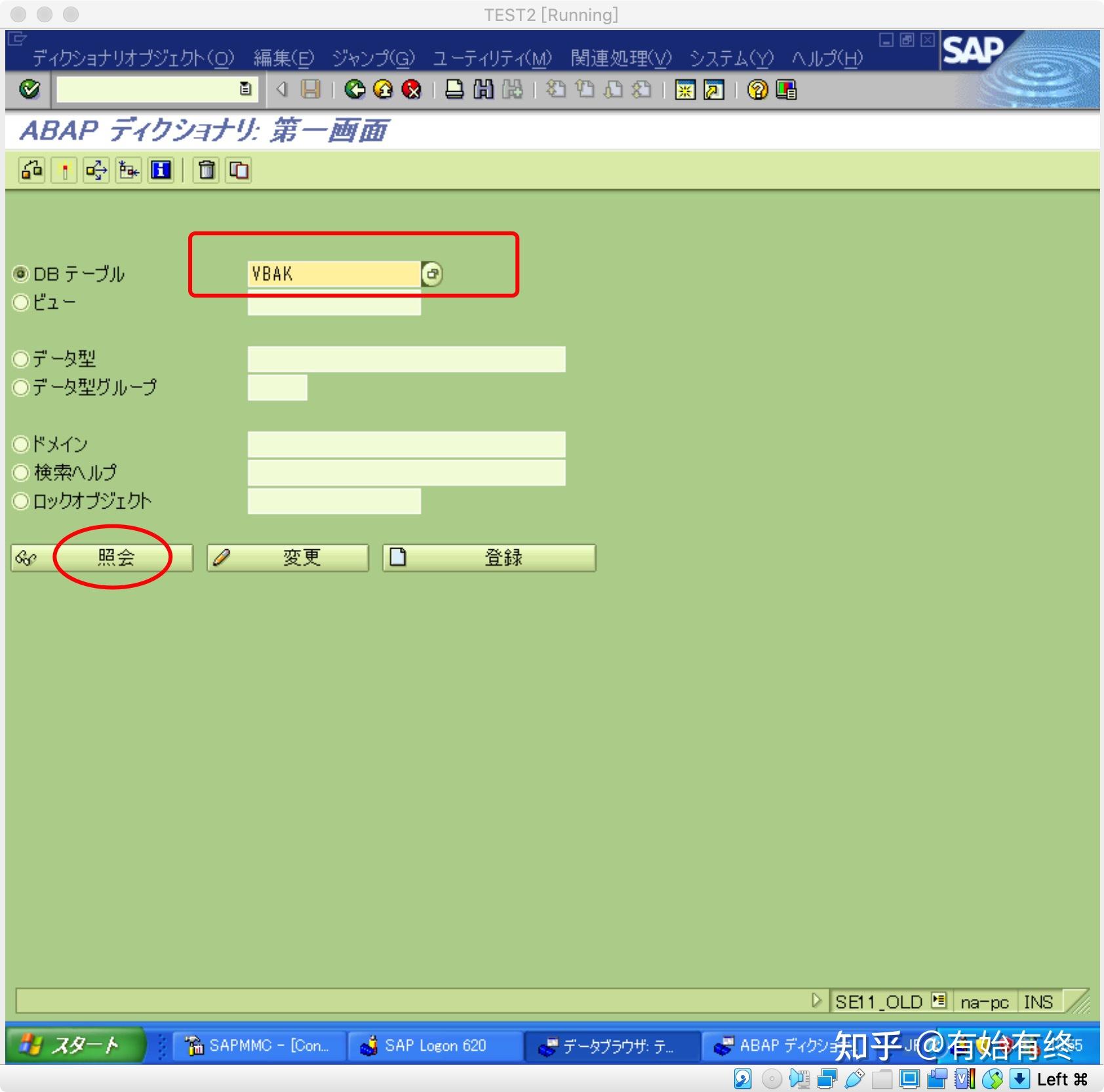The width and height of the screenshot is (1104, 1092).
Task: Select the DB テーブル radio button
Action: (x=22, y=274)
